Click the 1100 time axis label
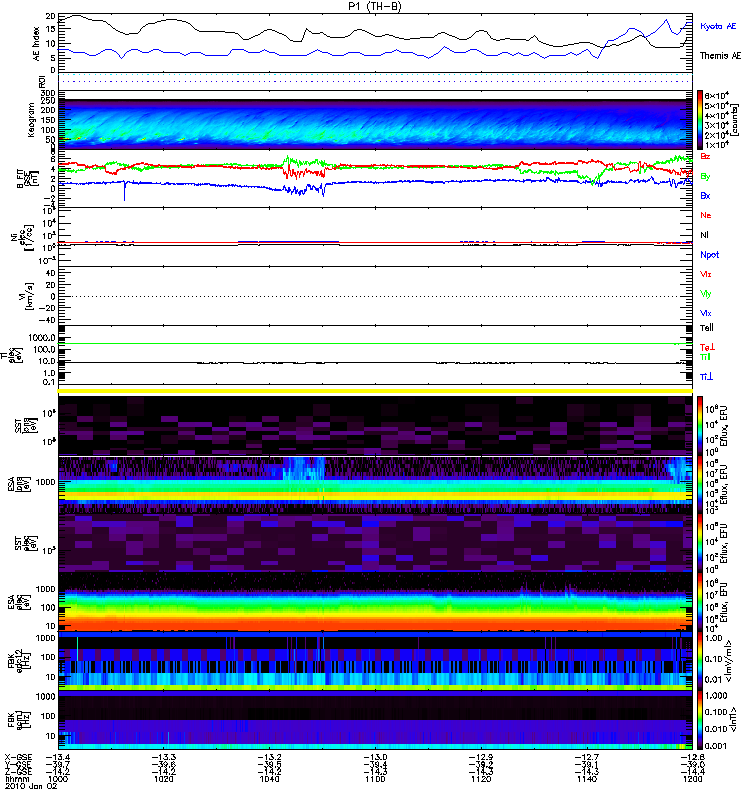 point(375,779)
